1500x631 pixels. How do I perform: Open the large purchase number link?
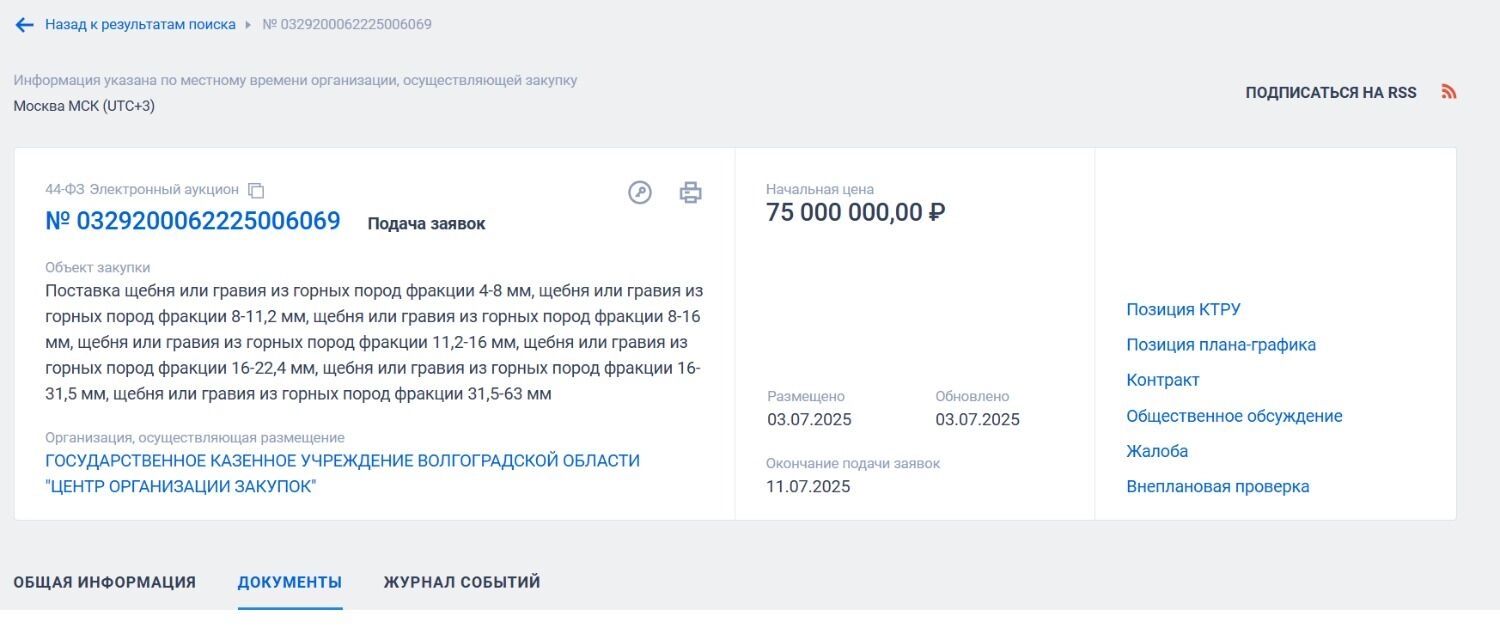pos(193,221)
